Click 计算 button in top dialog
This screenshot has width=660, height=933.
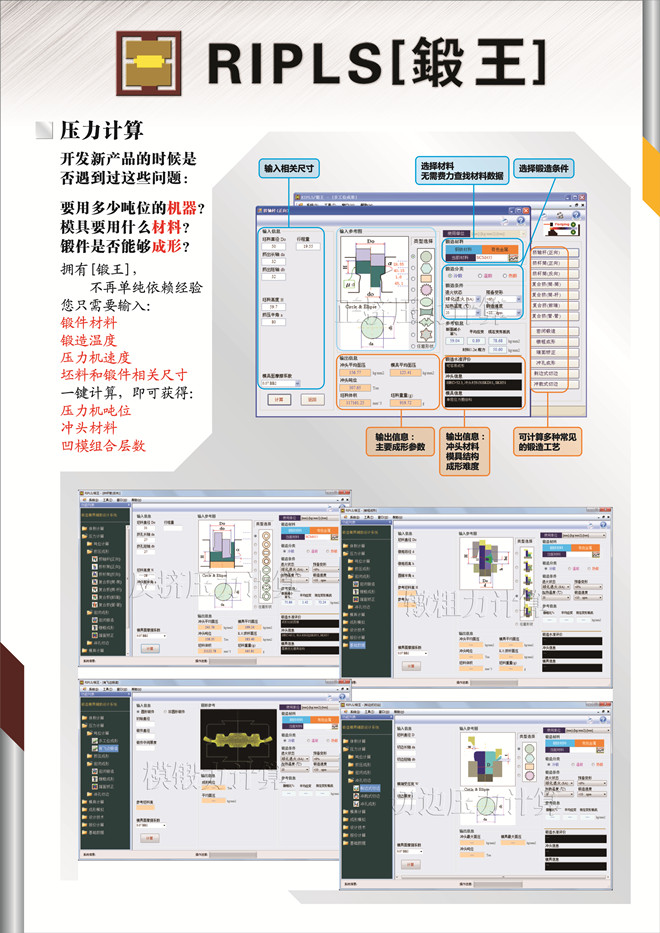click(x=279, y=399)
